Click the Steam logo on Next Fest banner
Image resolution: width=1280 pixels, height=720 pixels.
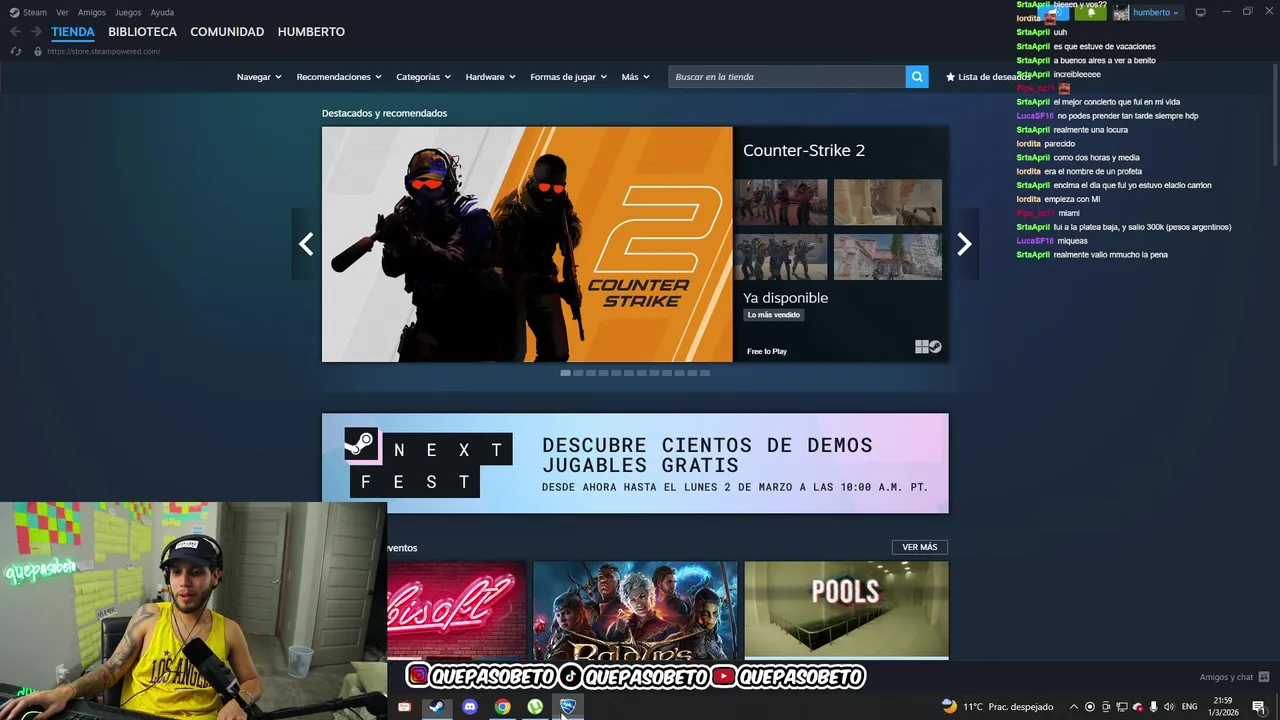(361, 445)
